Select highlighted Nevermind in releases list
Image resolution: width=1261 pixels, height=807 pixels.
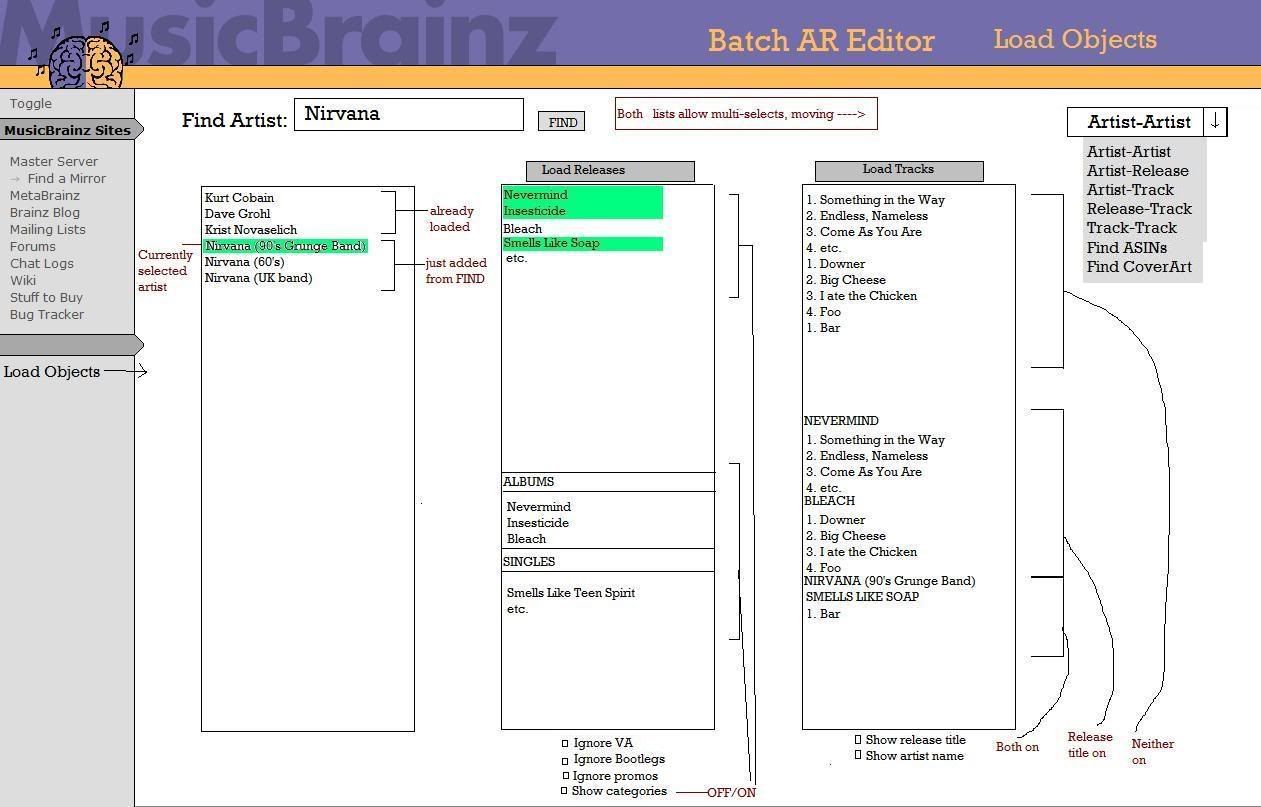583,195
